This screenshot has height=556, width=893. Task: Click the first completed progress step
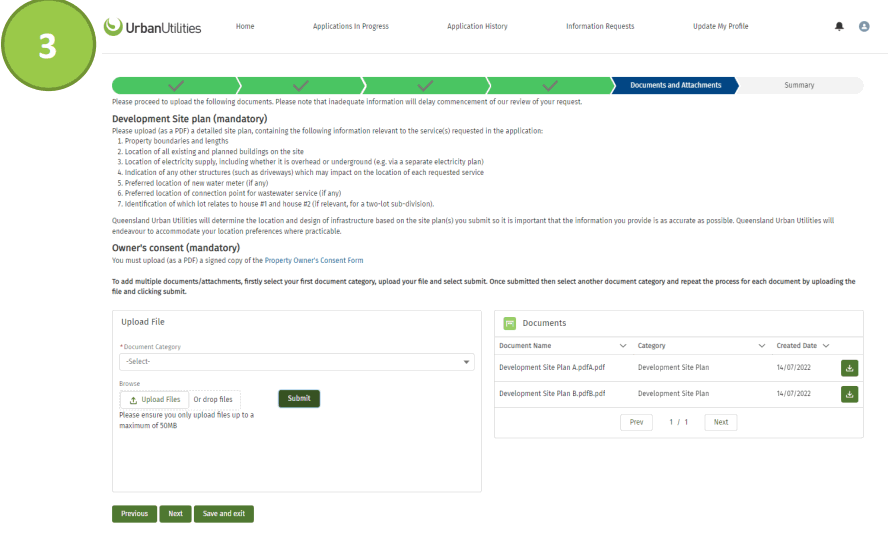176,85
